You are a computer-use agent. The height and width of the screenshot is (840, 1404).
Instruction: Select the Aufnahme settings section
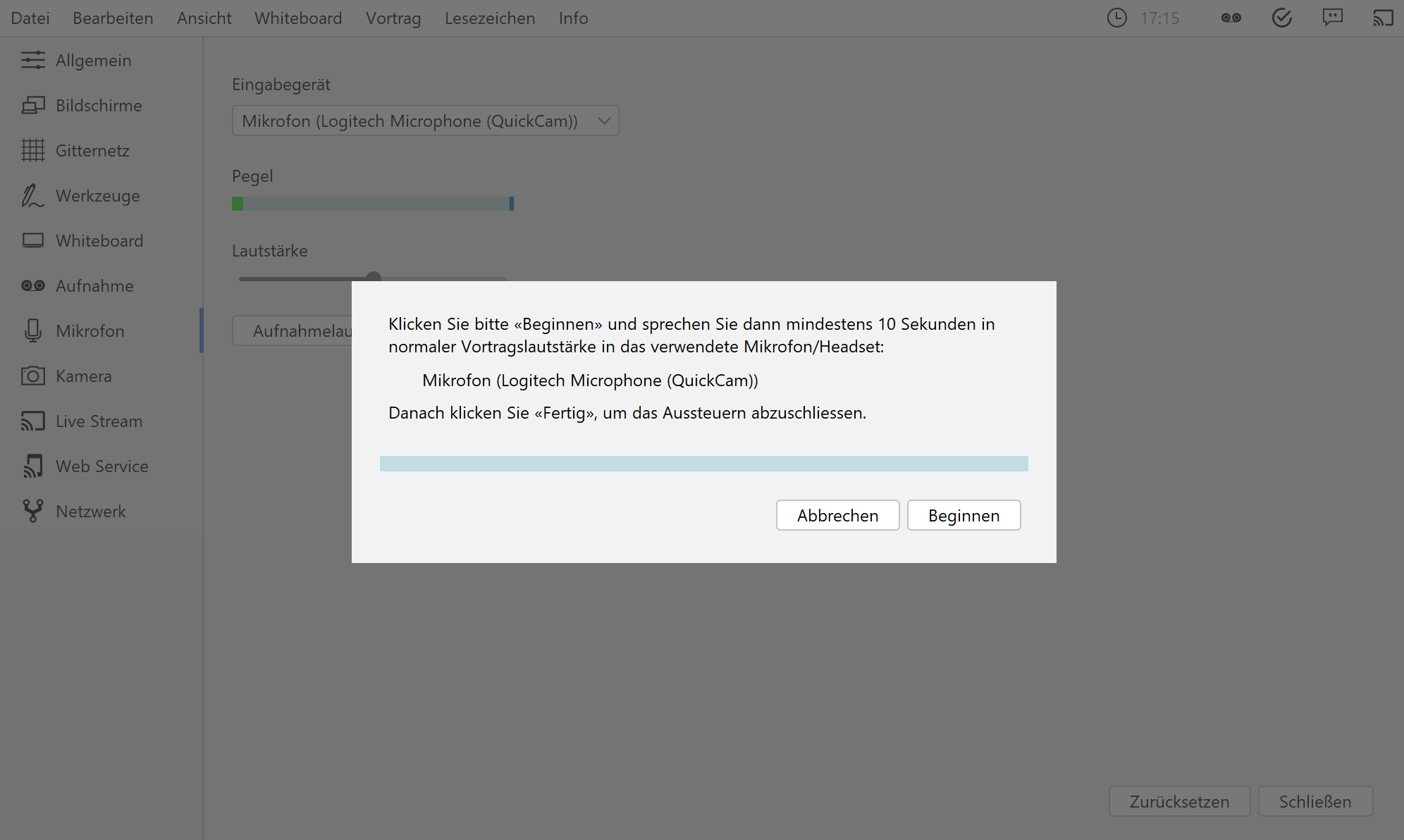pos(94,285)
